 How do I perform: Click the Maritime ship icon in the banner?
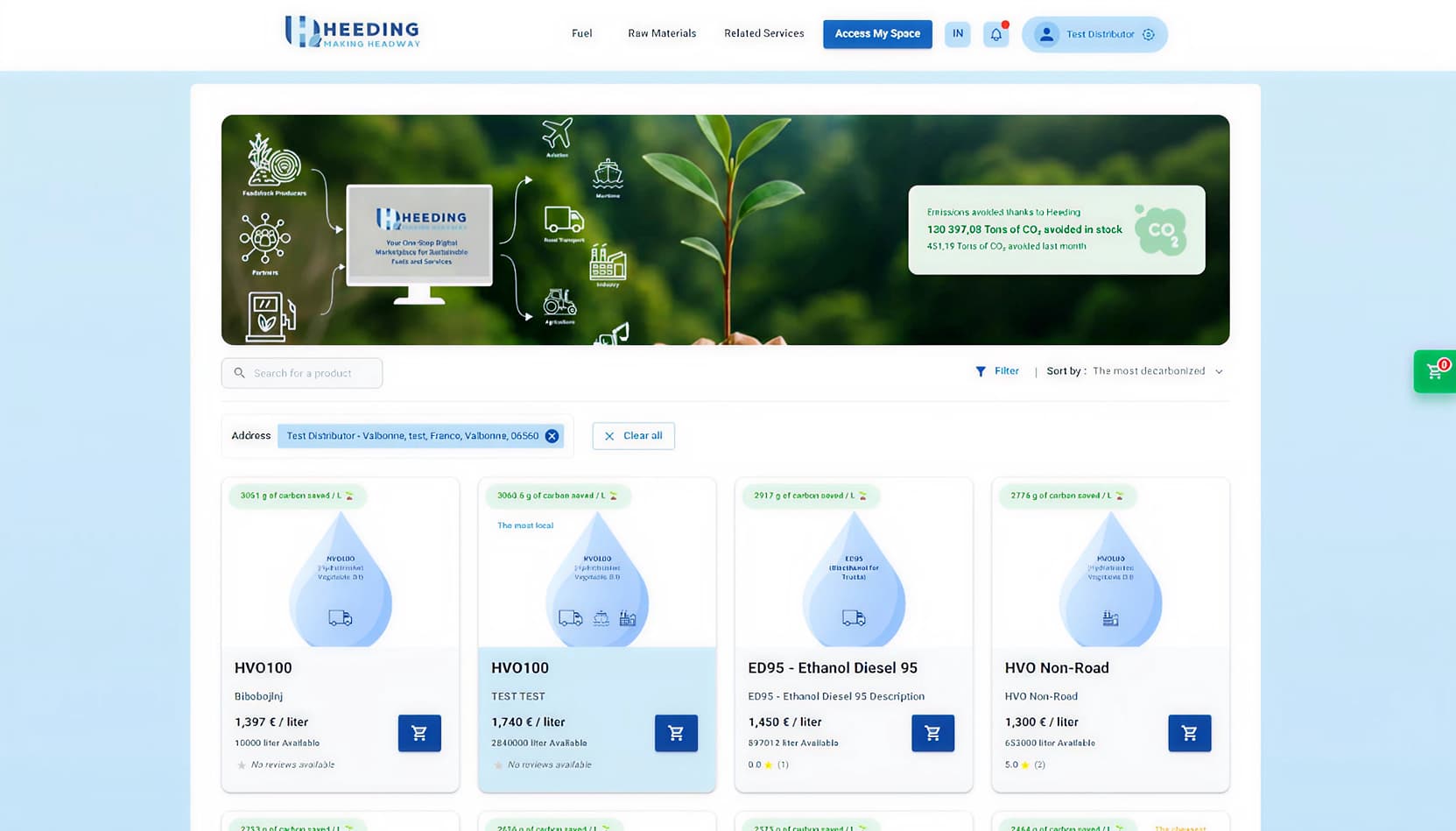click(608, 174)
